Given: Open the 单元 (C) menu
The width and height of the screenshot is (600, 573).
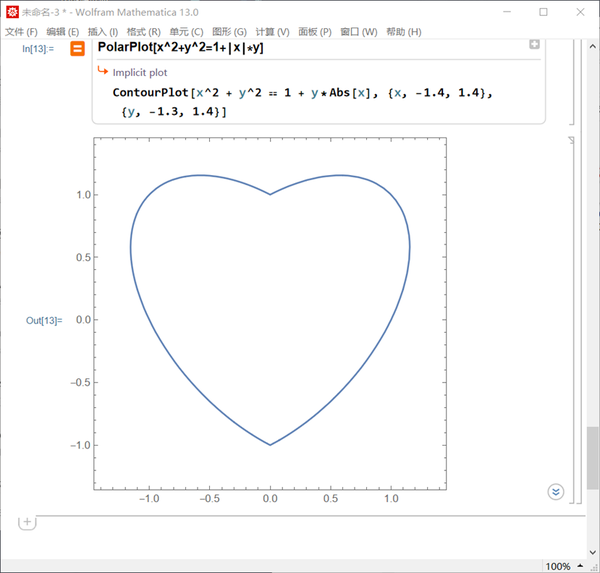Looking at the screenshot, I should coord(187,32).
